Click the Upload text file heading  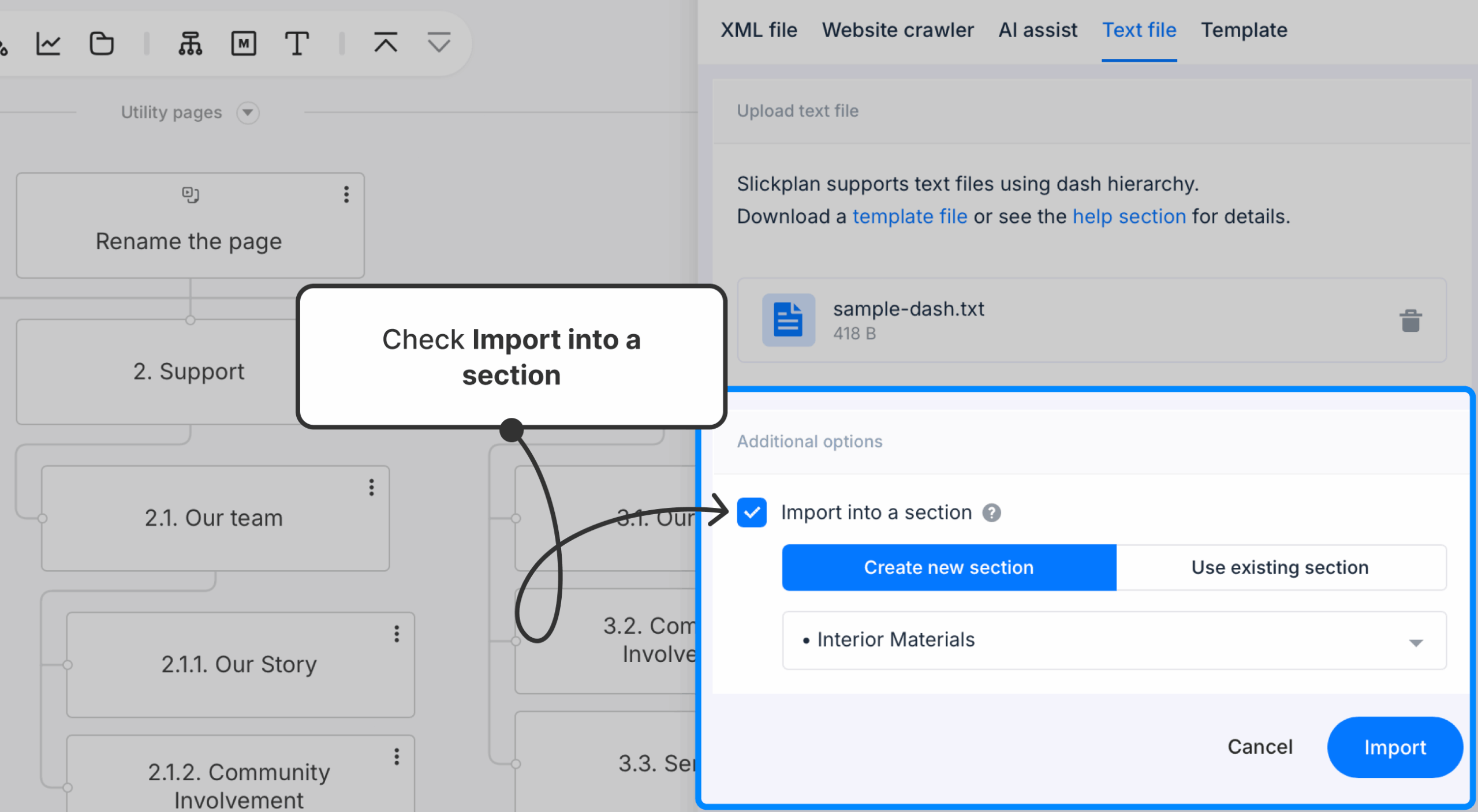tap(797, 111)
